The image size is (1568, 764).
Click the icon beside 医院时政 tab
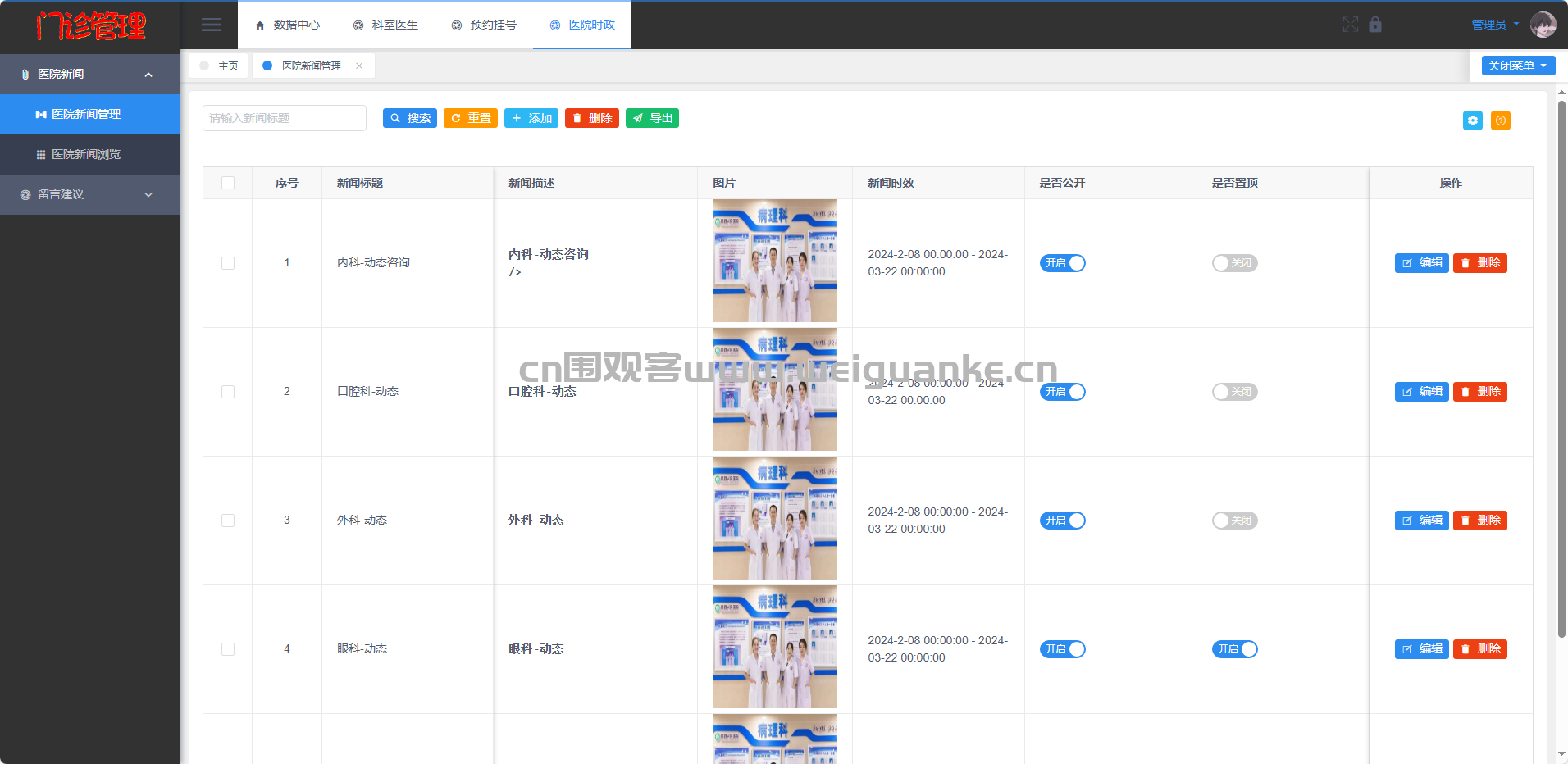tap(555, 25)
